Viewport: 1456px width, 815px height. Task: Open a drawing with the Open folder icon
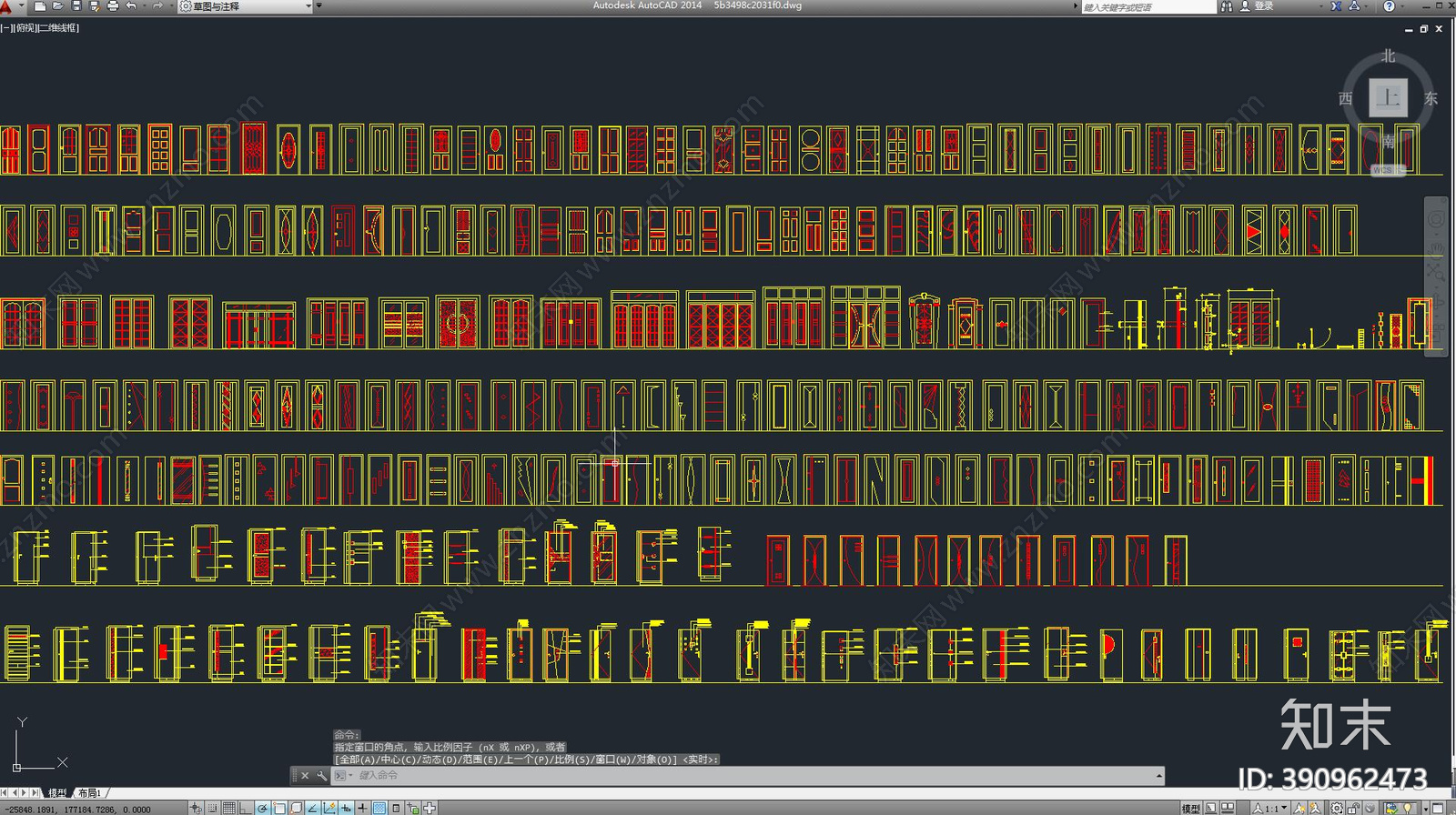58,6
